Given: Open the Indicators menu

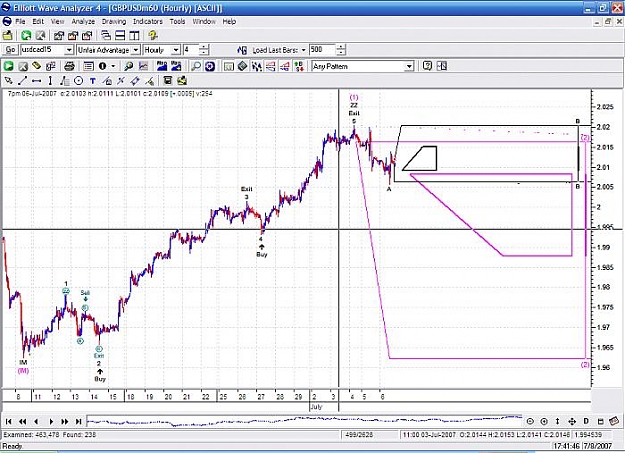Looking at the screenshot, I should pos(147,22).
